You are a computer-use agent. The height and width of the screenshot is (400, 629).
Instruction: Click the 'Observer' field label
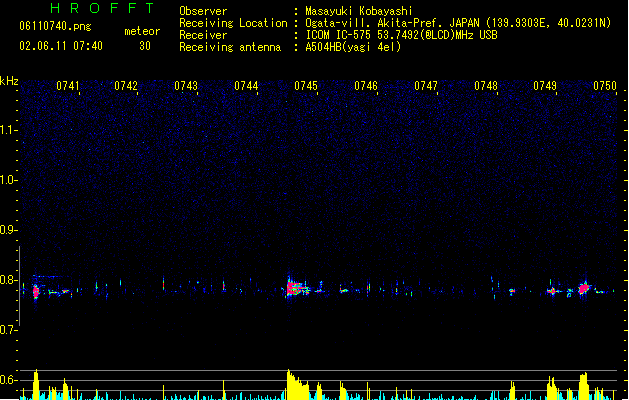tap(203, 11)
